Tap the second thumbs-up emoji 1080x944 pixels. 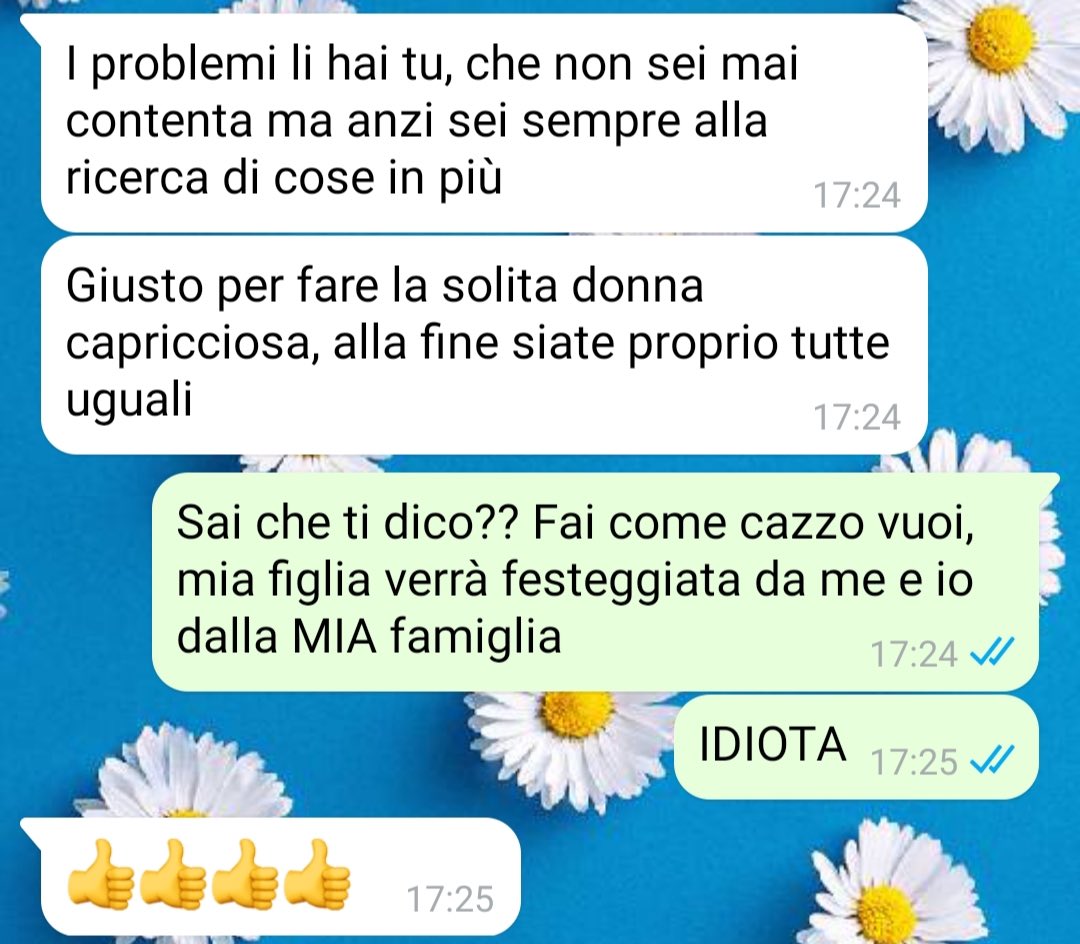(173, 872)
